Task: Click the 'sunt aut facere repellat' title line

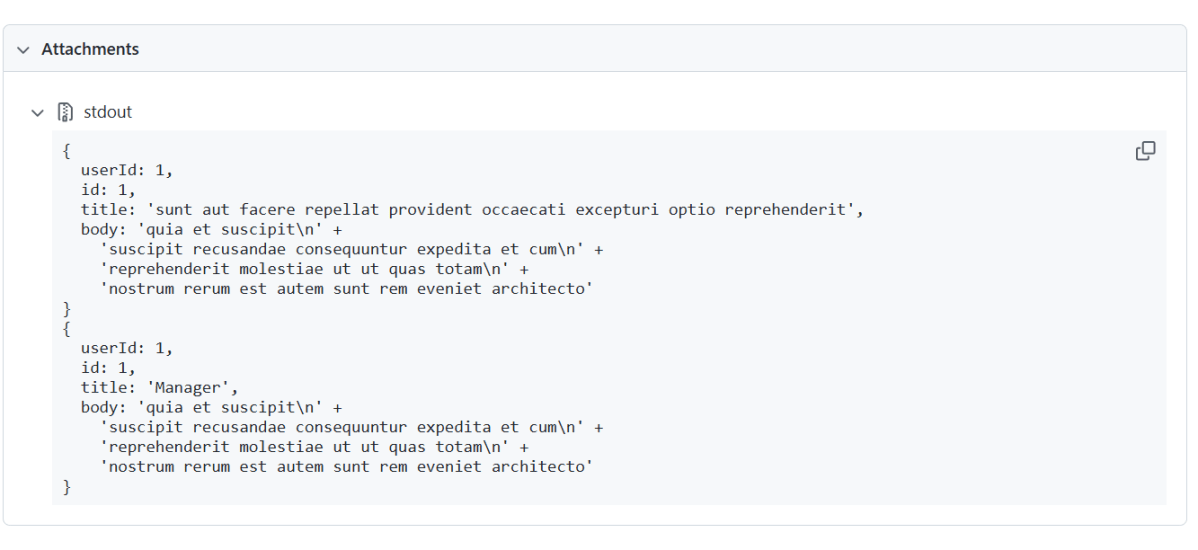Action: 472,210
